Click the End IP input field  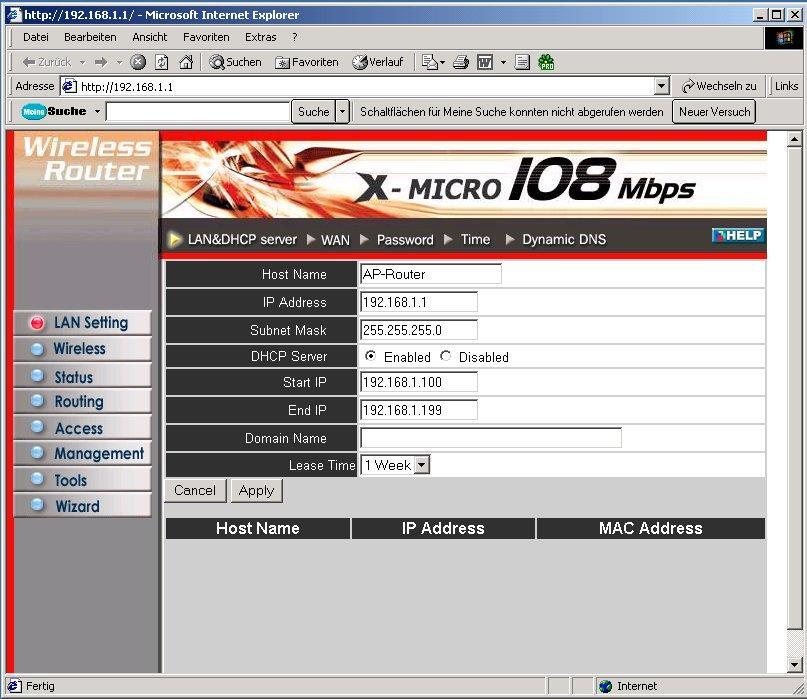point(418,410)
